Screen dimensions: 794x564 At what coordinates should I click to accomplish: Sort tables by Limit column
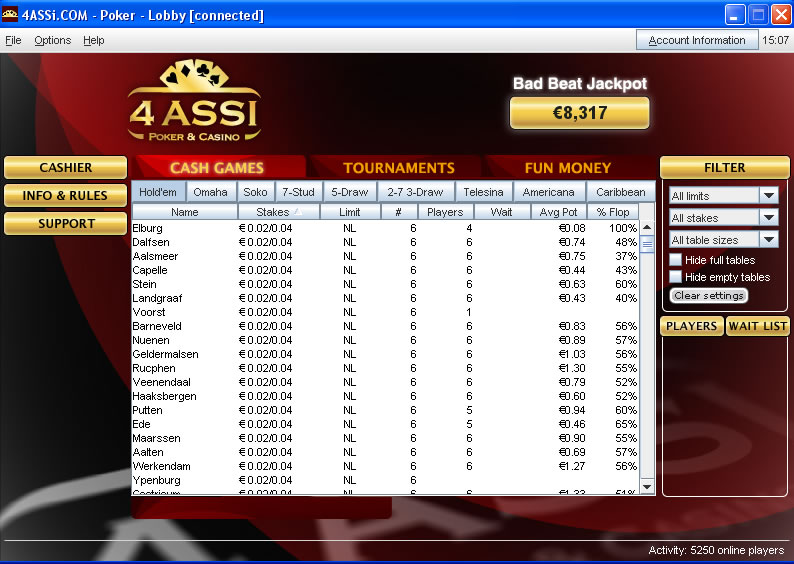pyautogui.click(x=350, y=212)
